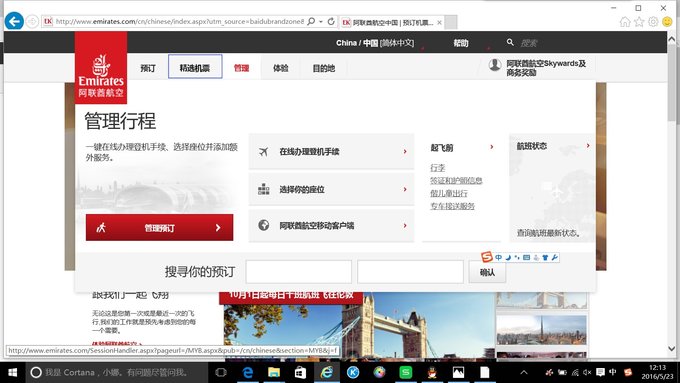680x383 pixels.
Task: Open File Explorer from the taskbar
Action: click(274, 372)
